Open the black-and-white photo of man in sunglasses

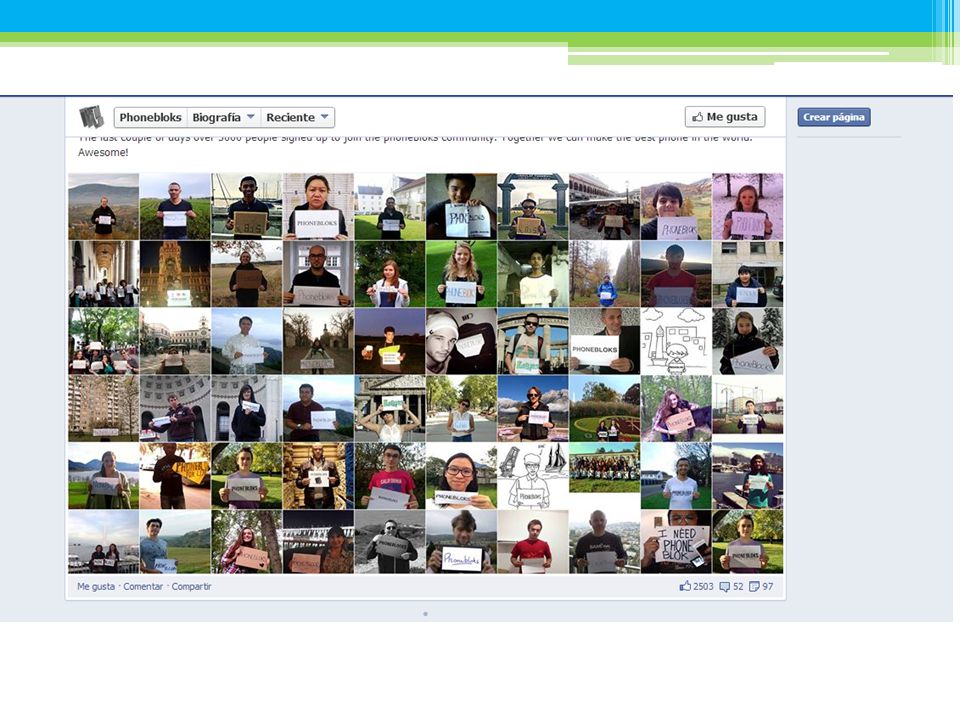pos(389,542)
